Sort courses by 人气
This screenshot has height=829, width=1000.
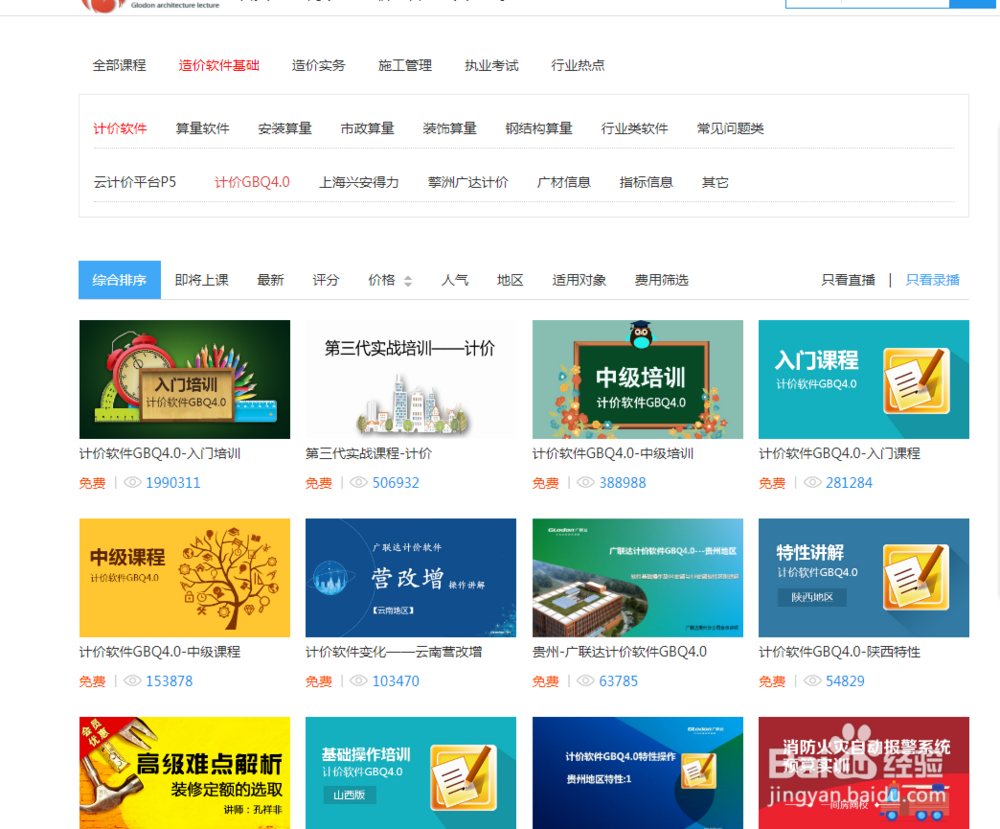pyautogui.click(x=455, y=280)
